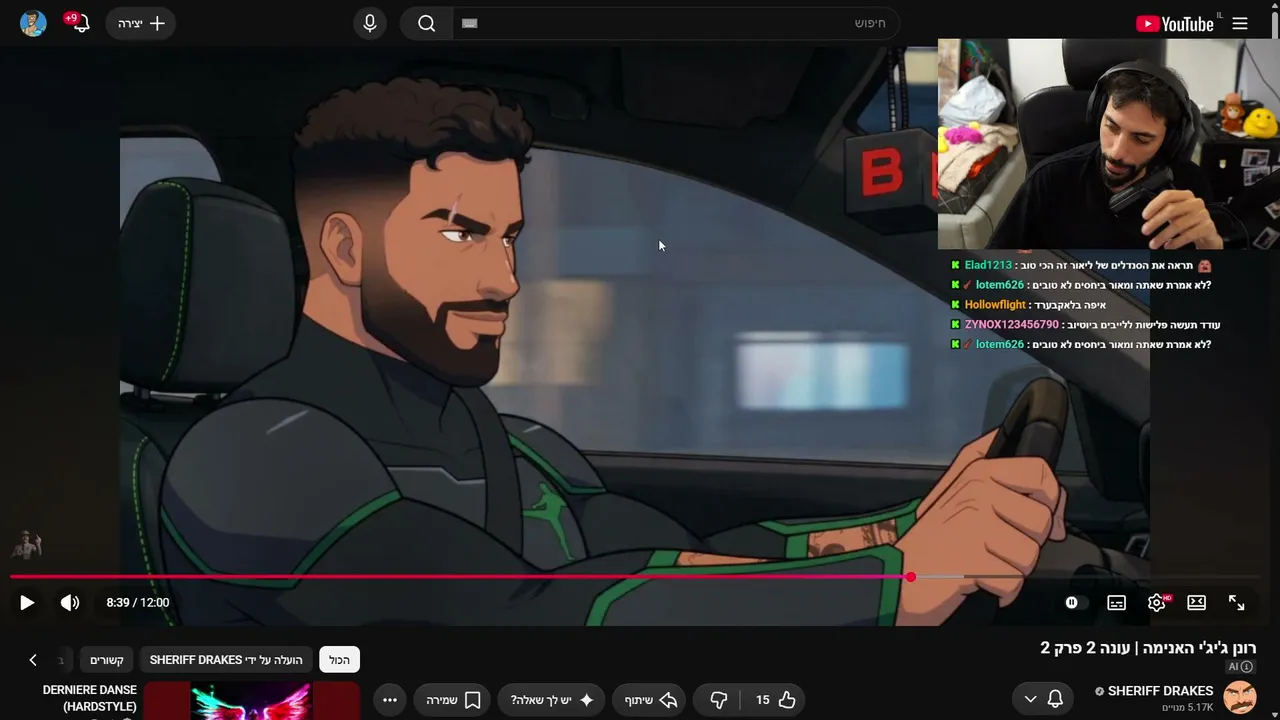The height and width of the screenshot is (720, 1280).
Task: Open the SHERIFF DRAKES channel avatar
Action: (1241, 698)
